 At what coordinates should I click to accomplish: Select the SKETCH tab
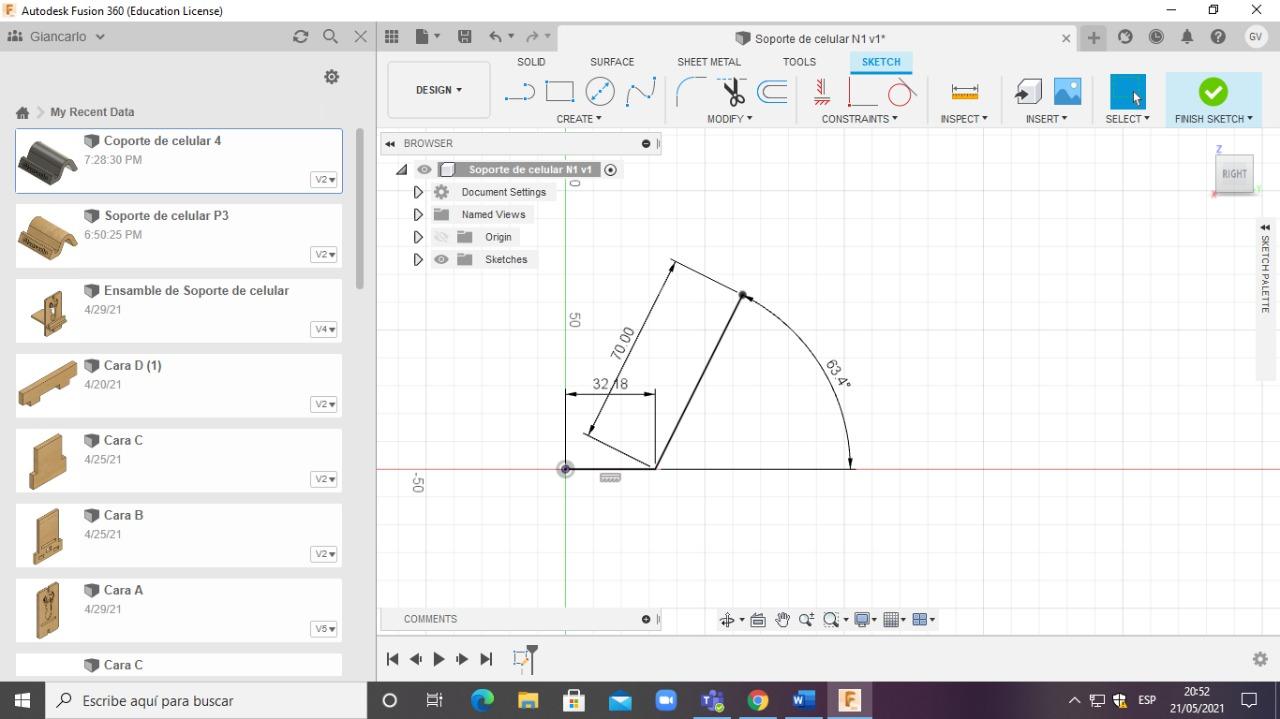[x=881, y=62]
